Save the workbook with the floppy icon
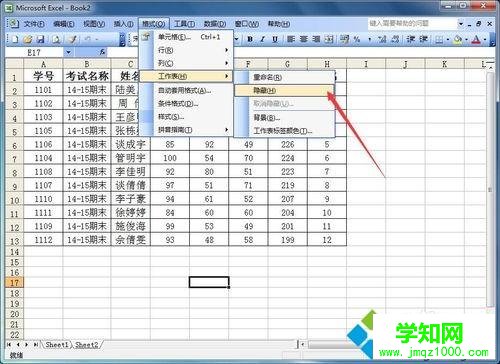 (41, 40)
